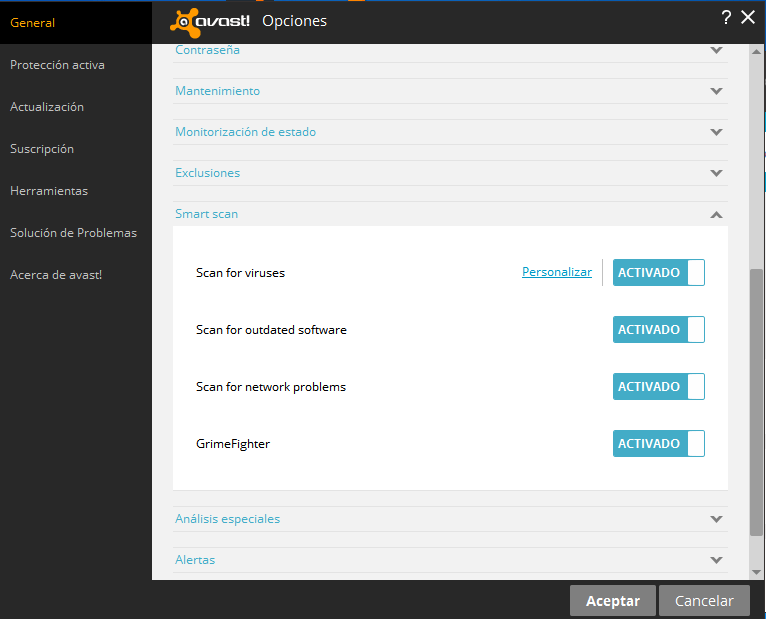This screenshot has height=619, width=766.
Task: Switch to Herramientas tab
Action: click(49, 191)
